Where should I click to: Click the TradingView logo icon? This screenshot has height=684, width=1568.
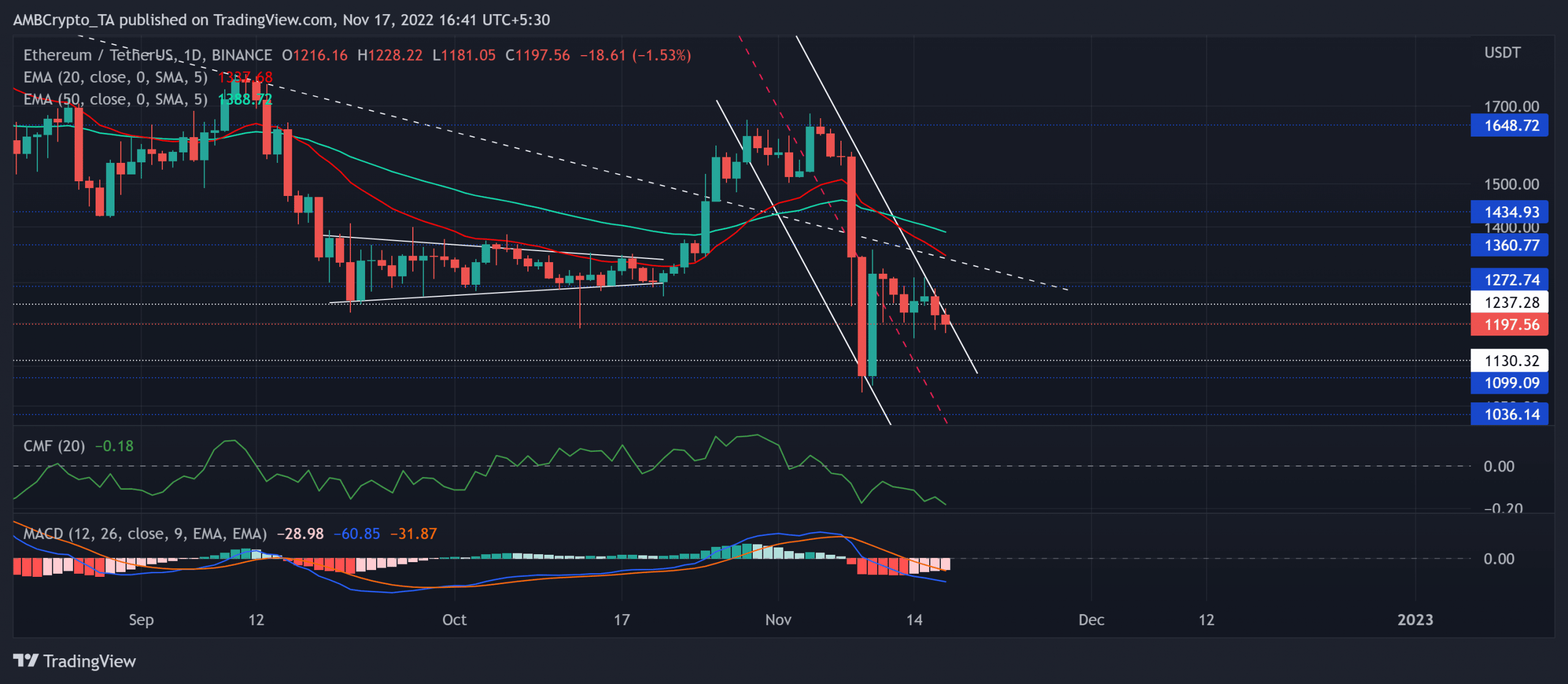coord(26,661)
